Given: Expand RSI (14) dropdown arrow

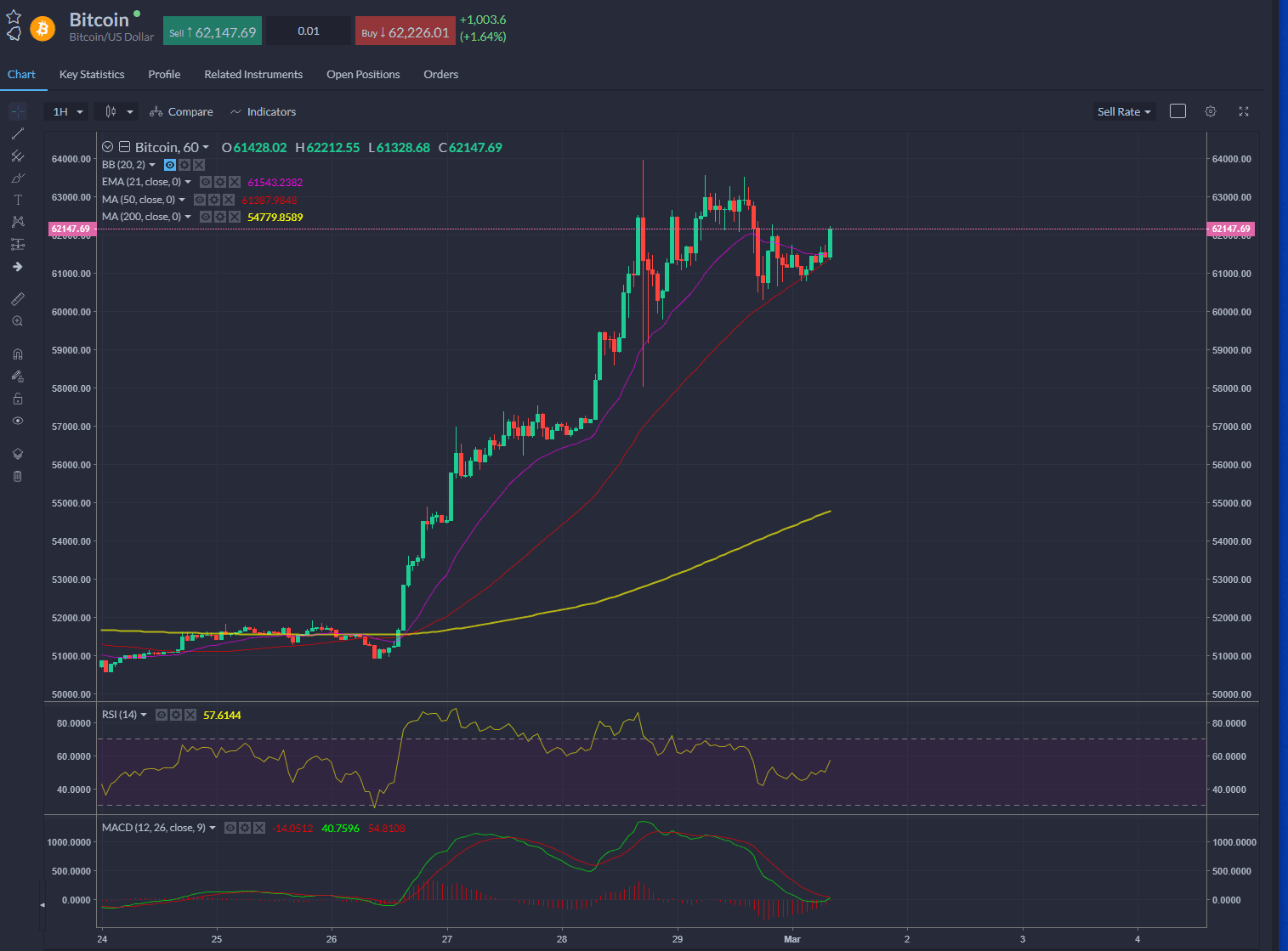Looking at the screenshot, I should (144, 715).
